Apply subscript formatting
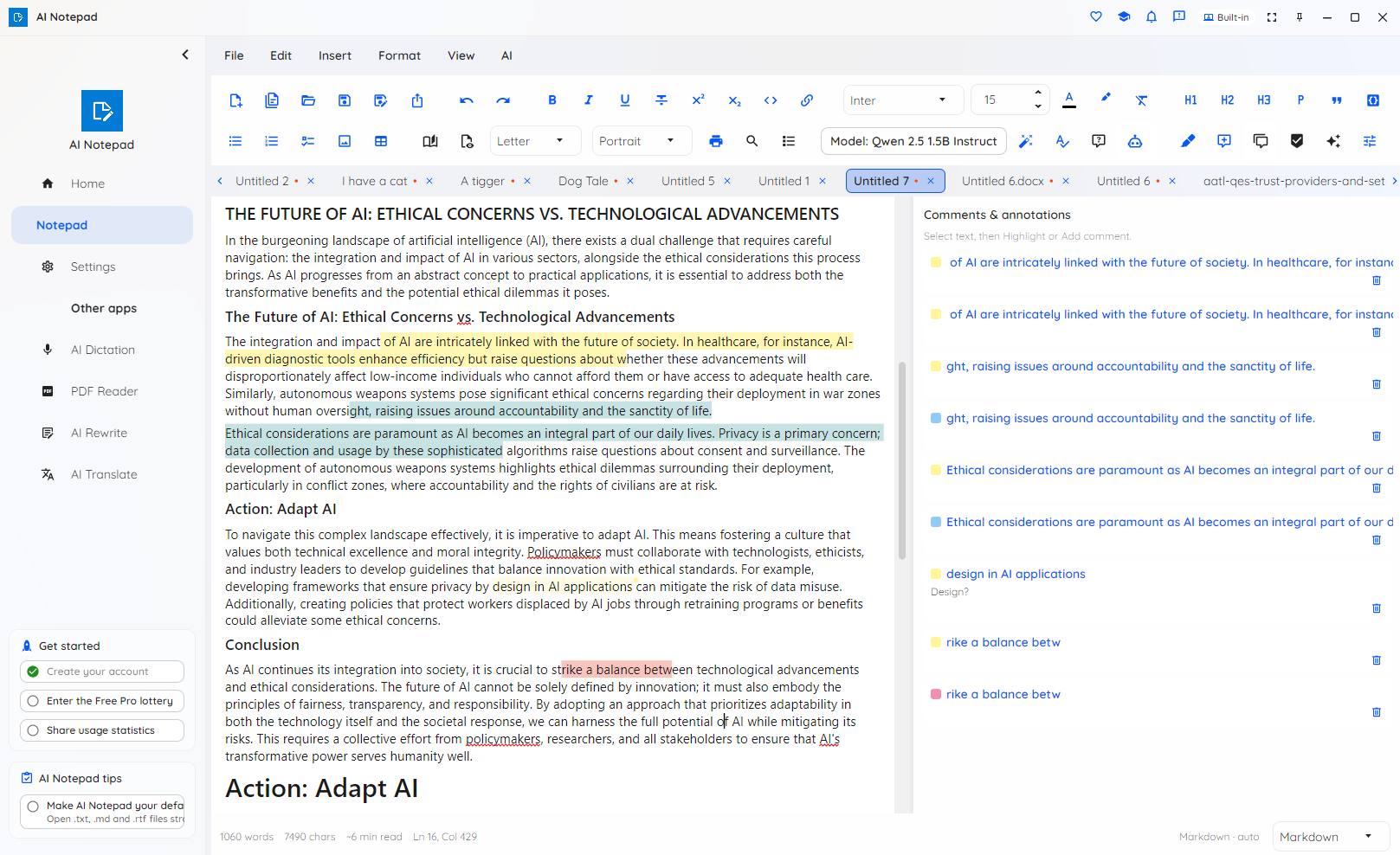 click(734, 100)
